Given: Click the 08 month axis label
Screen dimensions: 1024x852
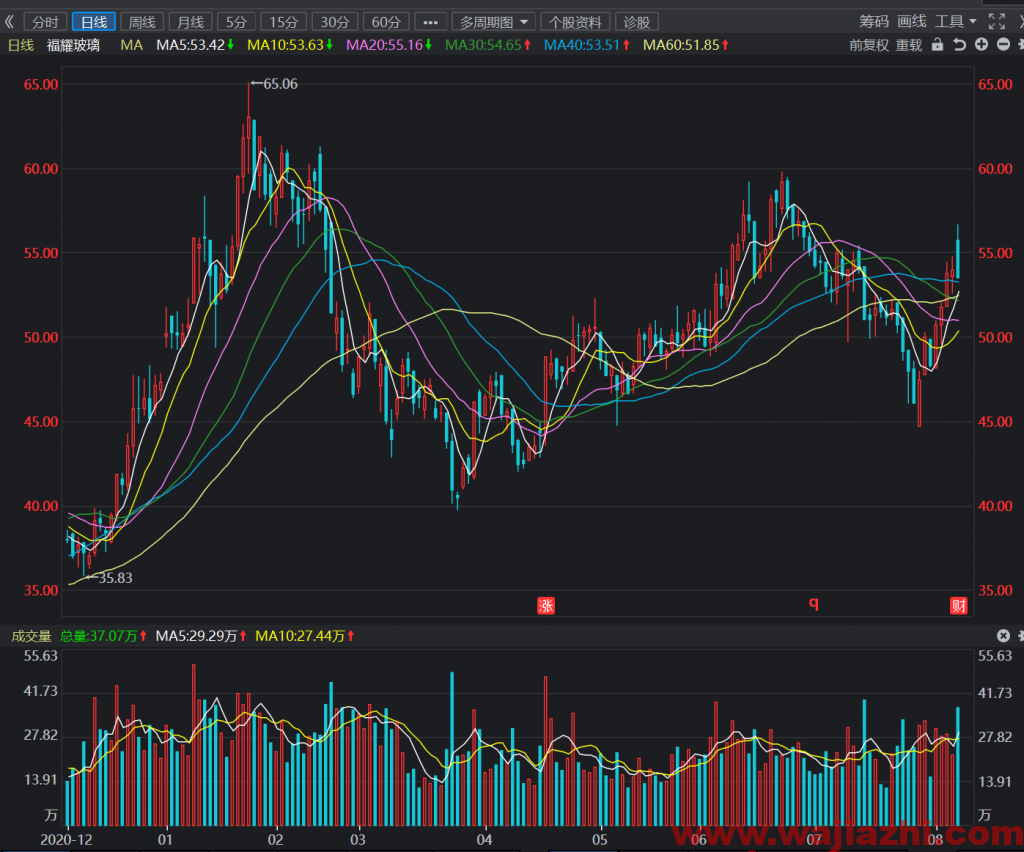Looking at the screenshot, I should (935, 840).
